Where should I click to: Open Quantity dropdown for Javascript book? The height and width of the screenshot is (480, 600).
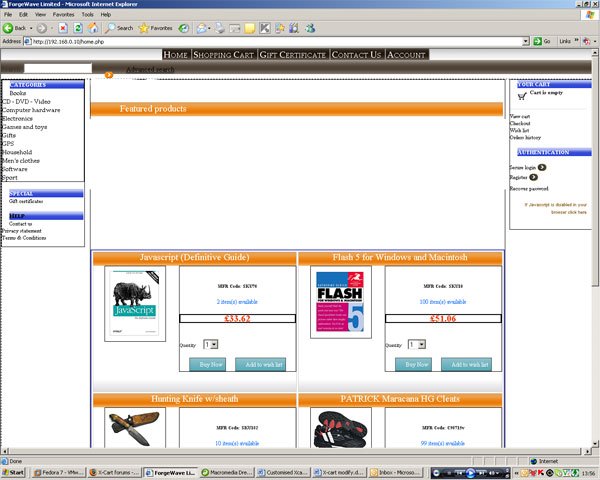[x=211, y=344]
